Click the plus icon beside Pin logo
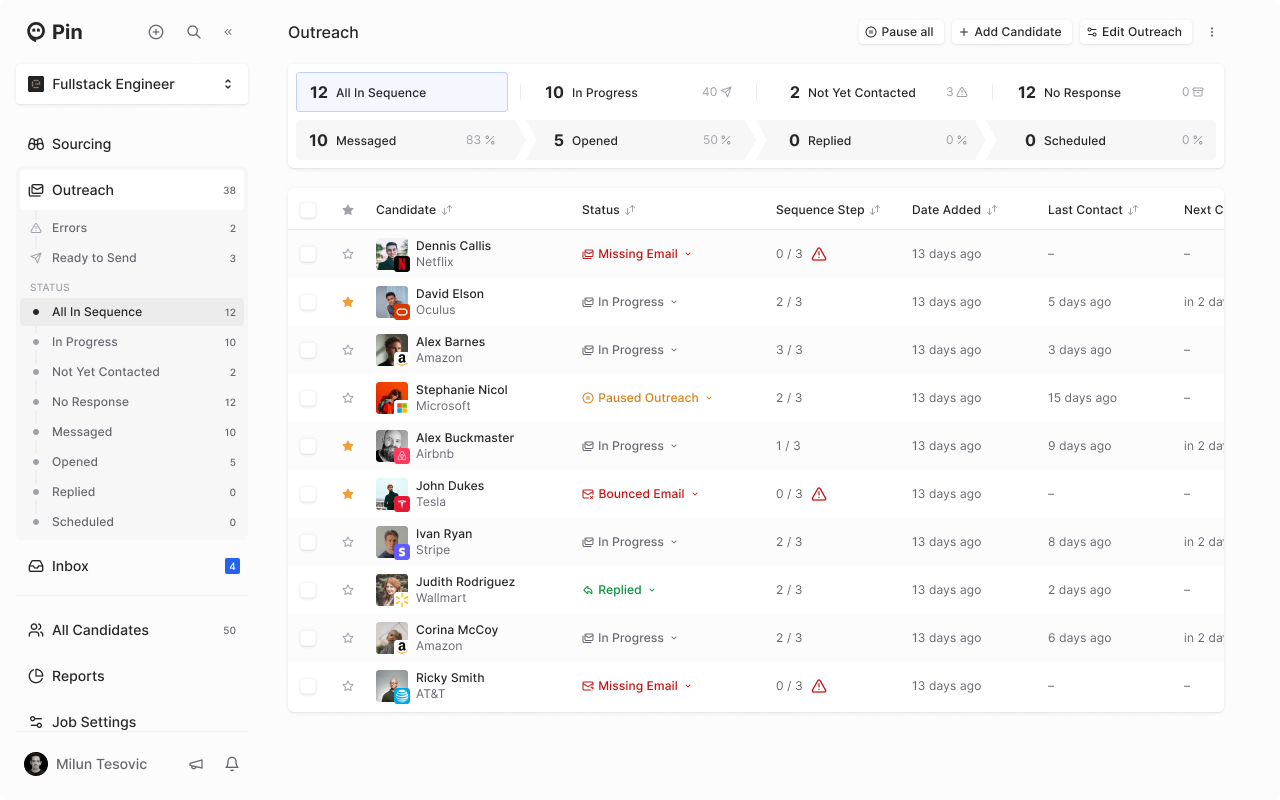Screen dimensions: 1280x800 (156, 32)
